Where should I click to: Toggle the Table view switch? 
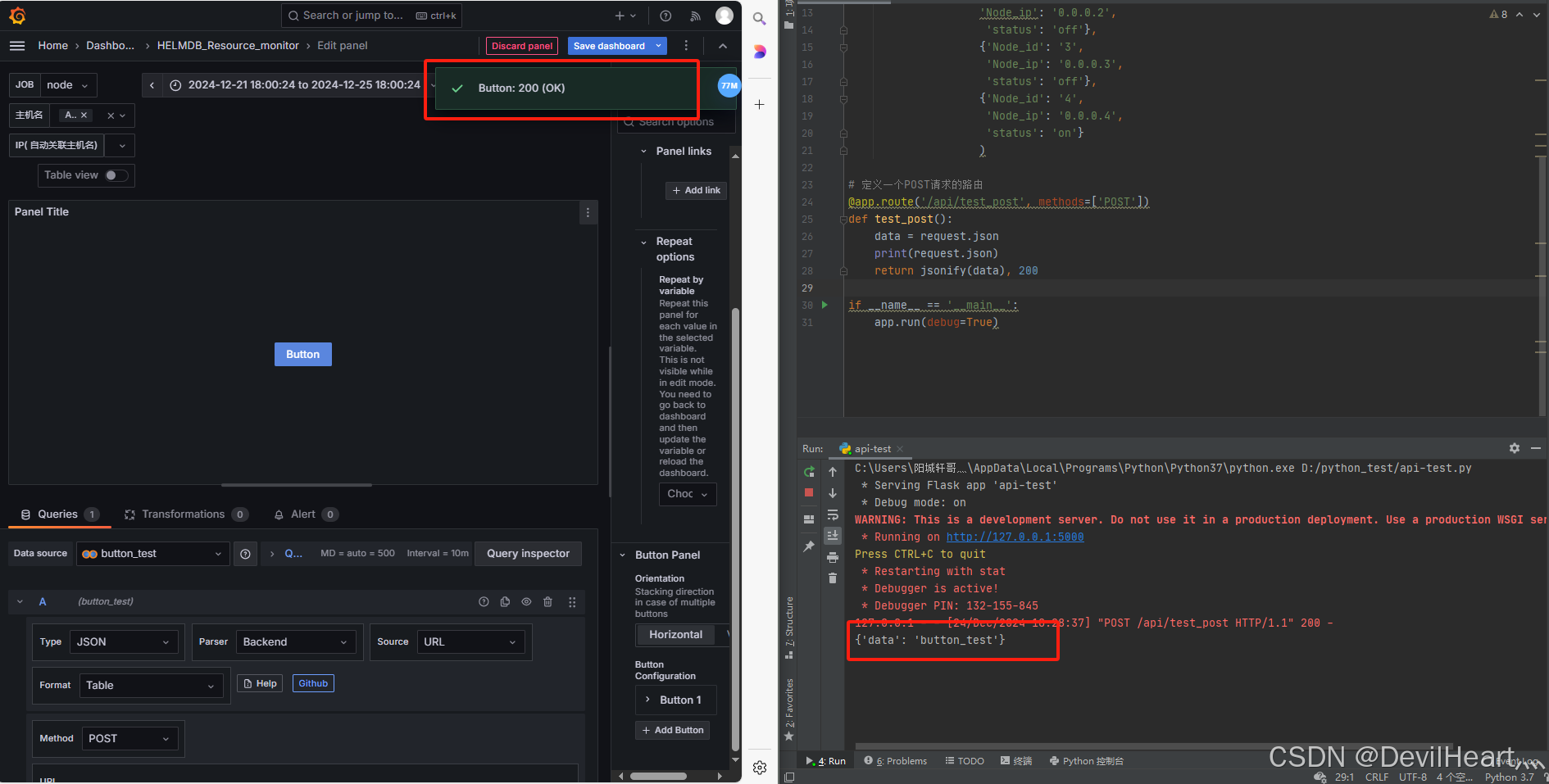click(116, 175)
